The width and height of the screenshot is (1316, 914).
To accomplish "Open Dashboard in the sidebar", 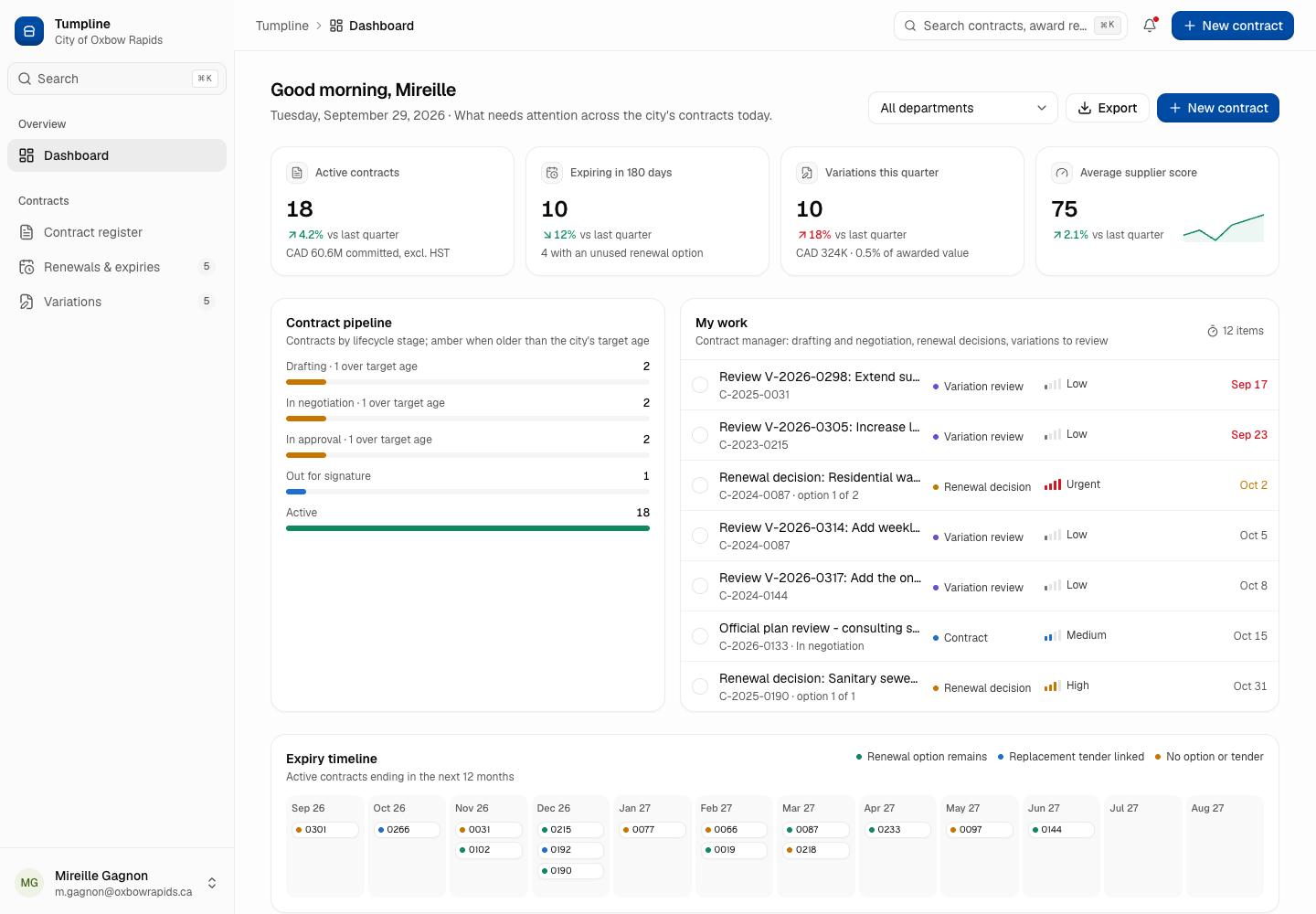I will click(117, 155).
